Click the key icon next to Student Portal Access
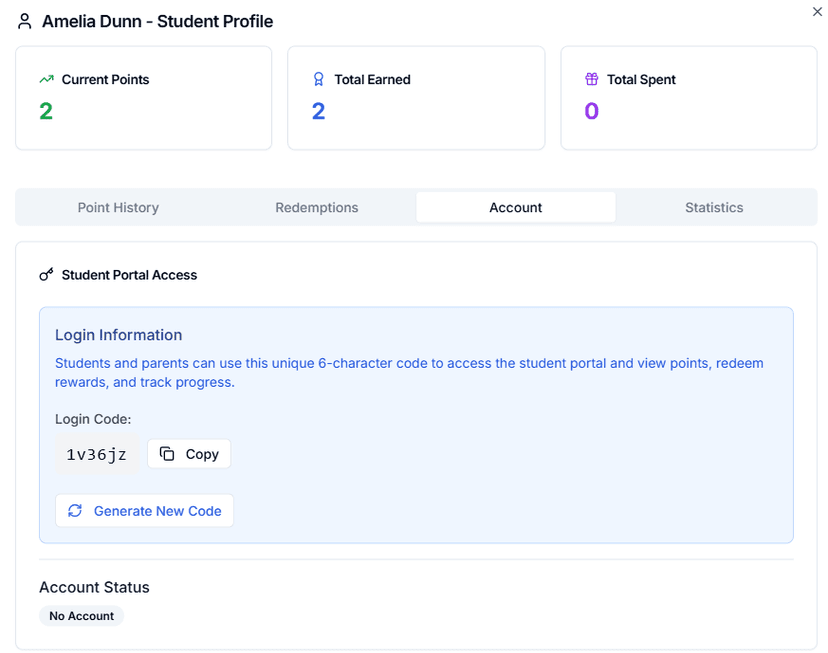 click(46, 274)
